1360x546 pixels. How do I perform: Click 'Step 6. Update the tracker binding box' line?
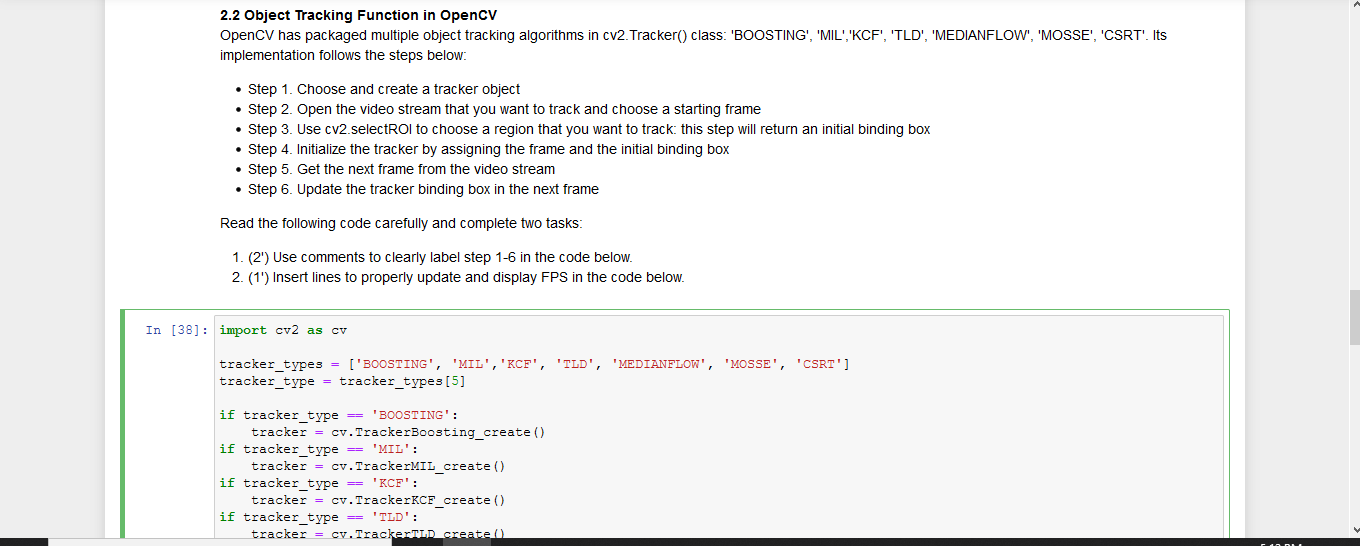click(x=423, y=189)
